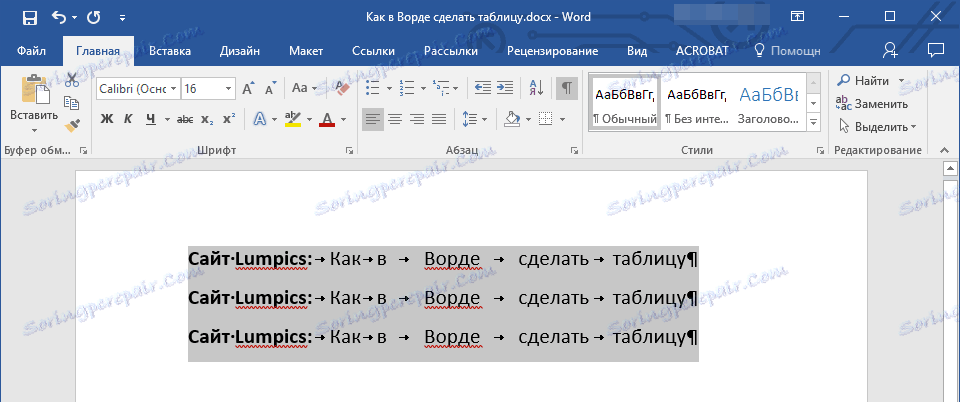This screenshot has width=960, height=402.
Task: Open the Вид tab
Action: click(x=637, y=51)
